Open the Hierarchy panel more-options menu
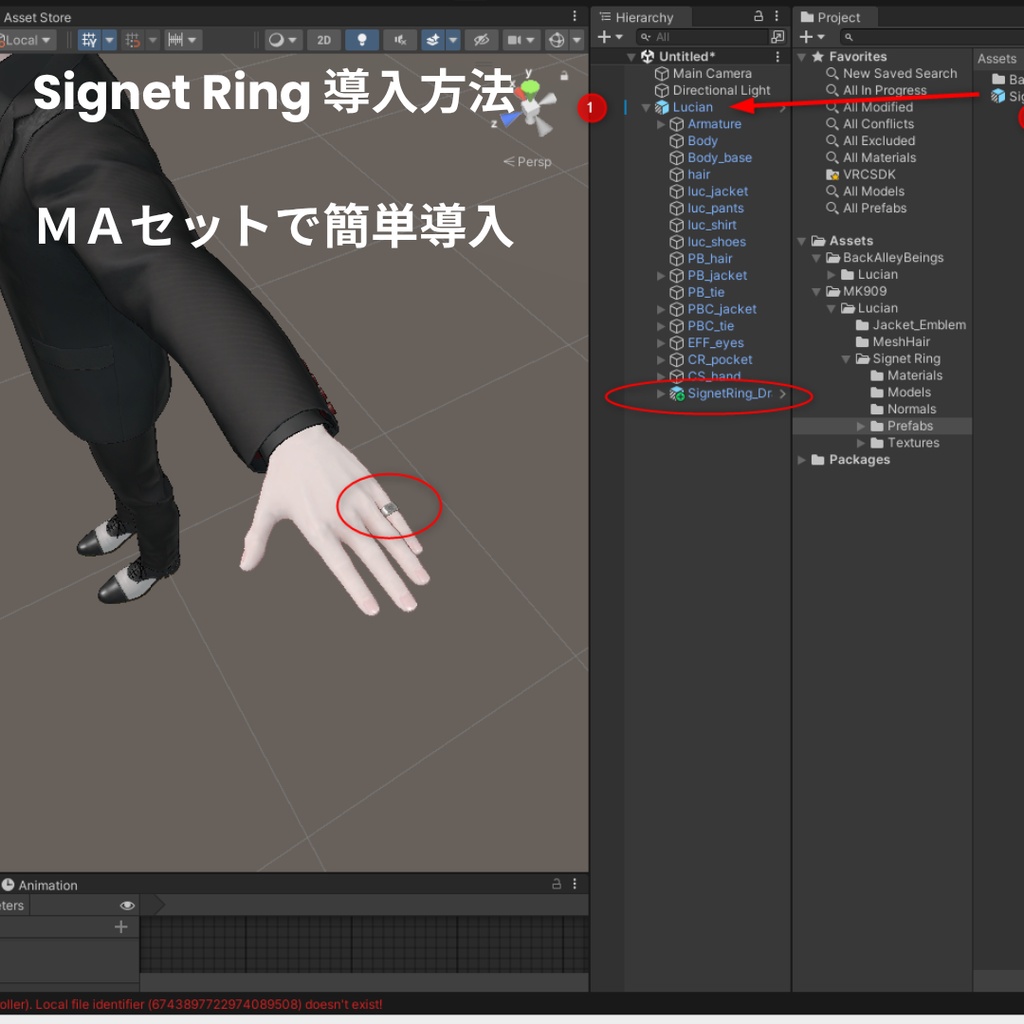 point(776,16)
